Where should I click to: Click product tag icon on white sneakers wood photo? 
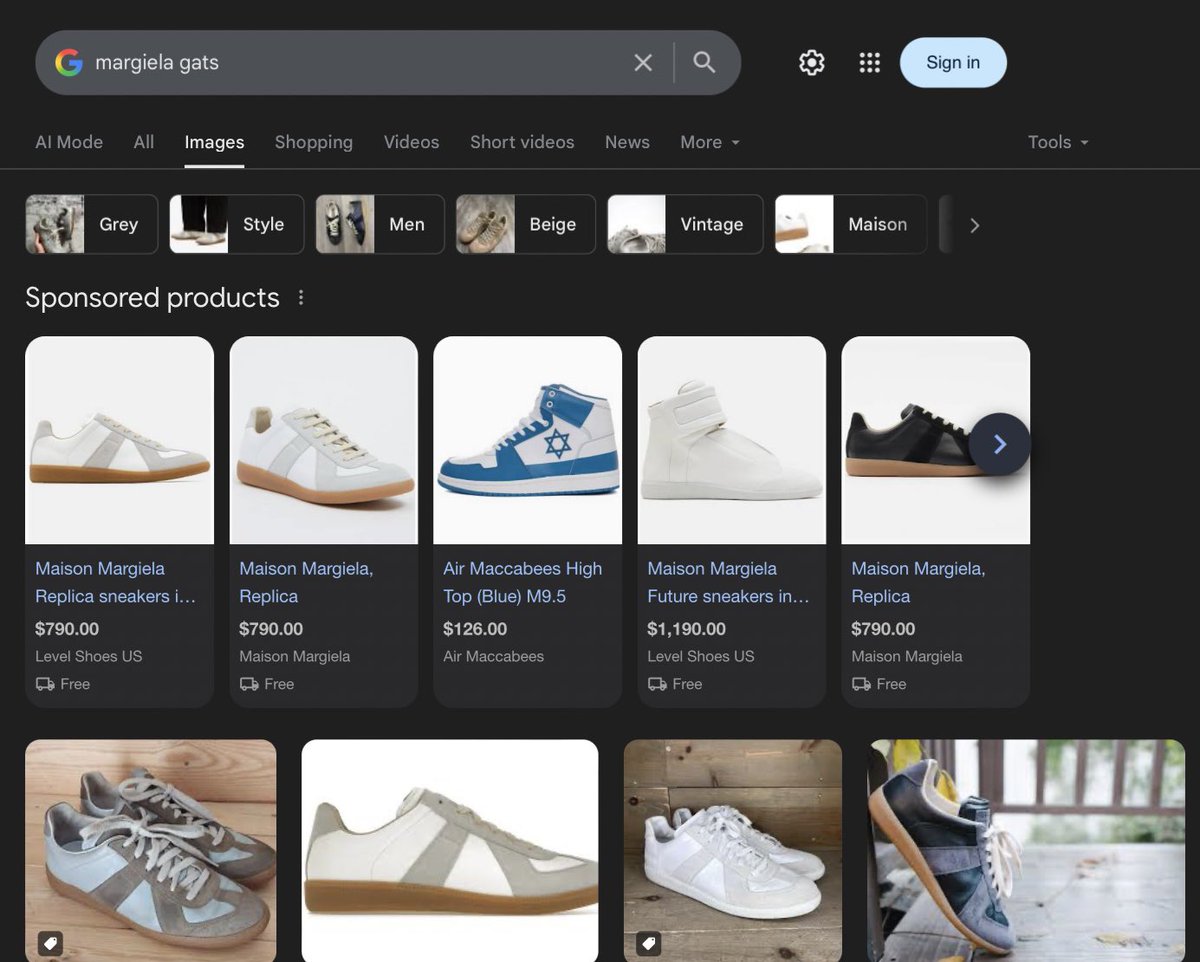click(x=648, y=942)
